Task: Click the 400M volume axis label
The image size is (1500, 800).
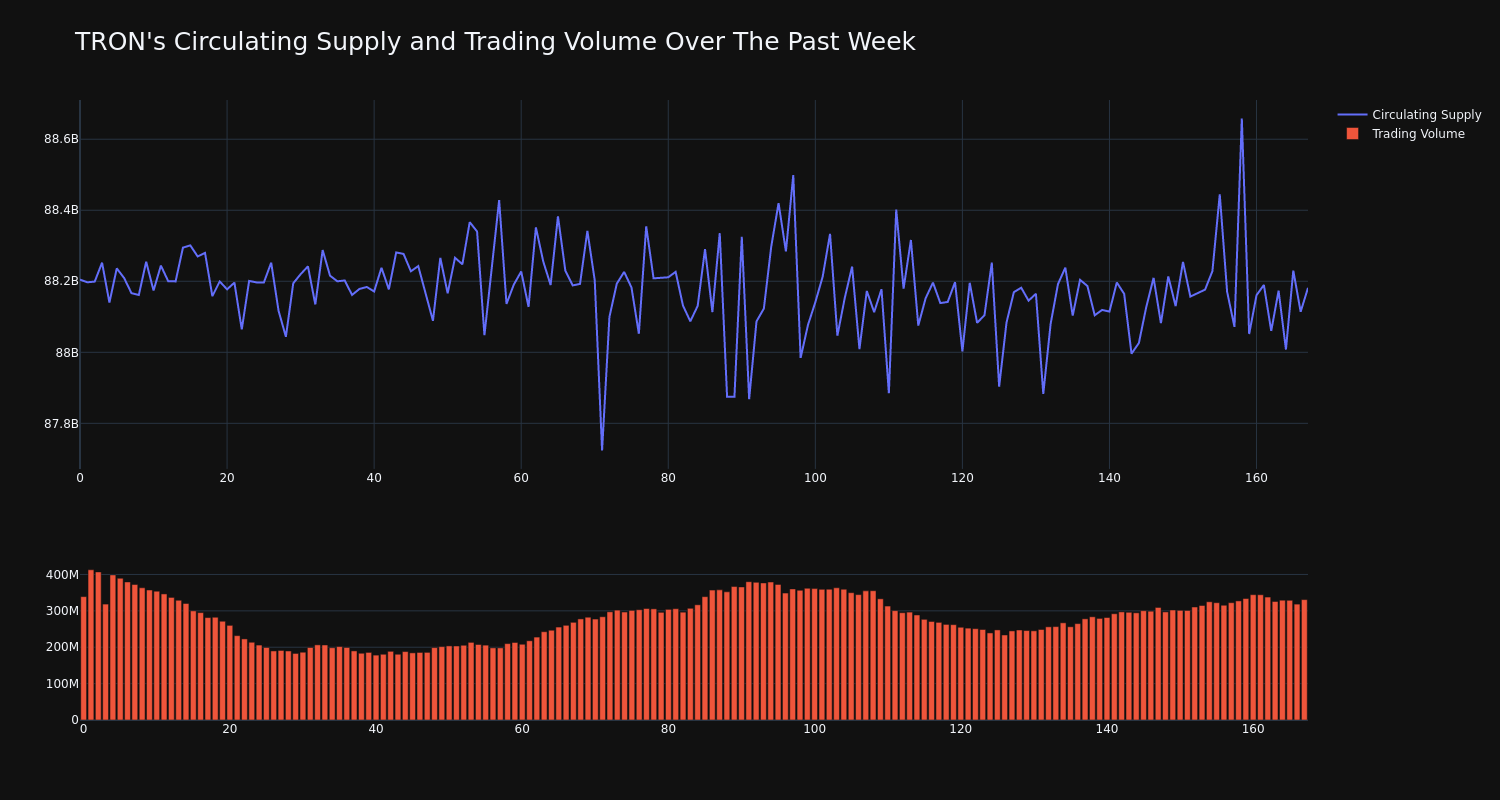Action: point(61,575)
